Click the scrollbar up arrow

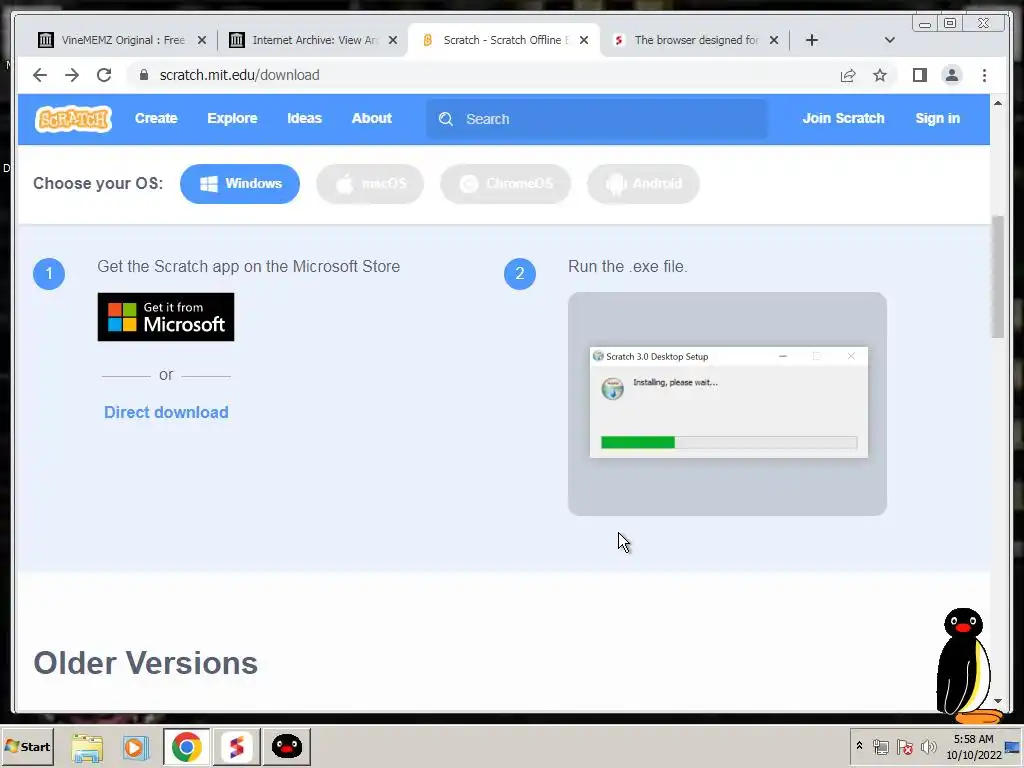click(997, 103)
